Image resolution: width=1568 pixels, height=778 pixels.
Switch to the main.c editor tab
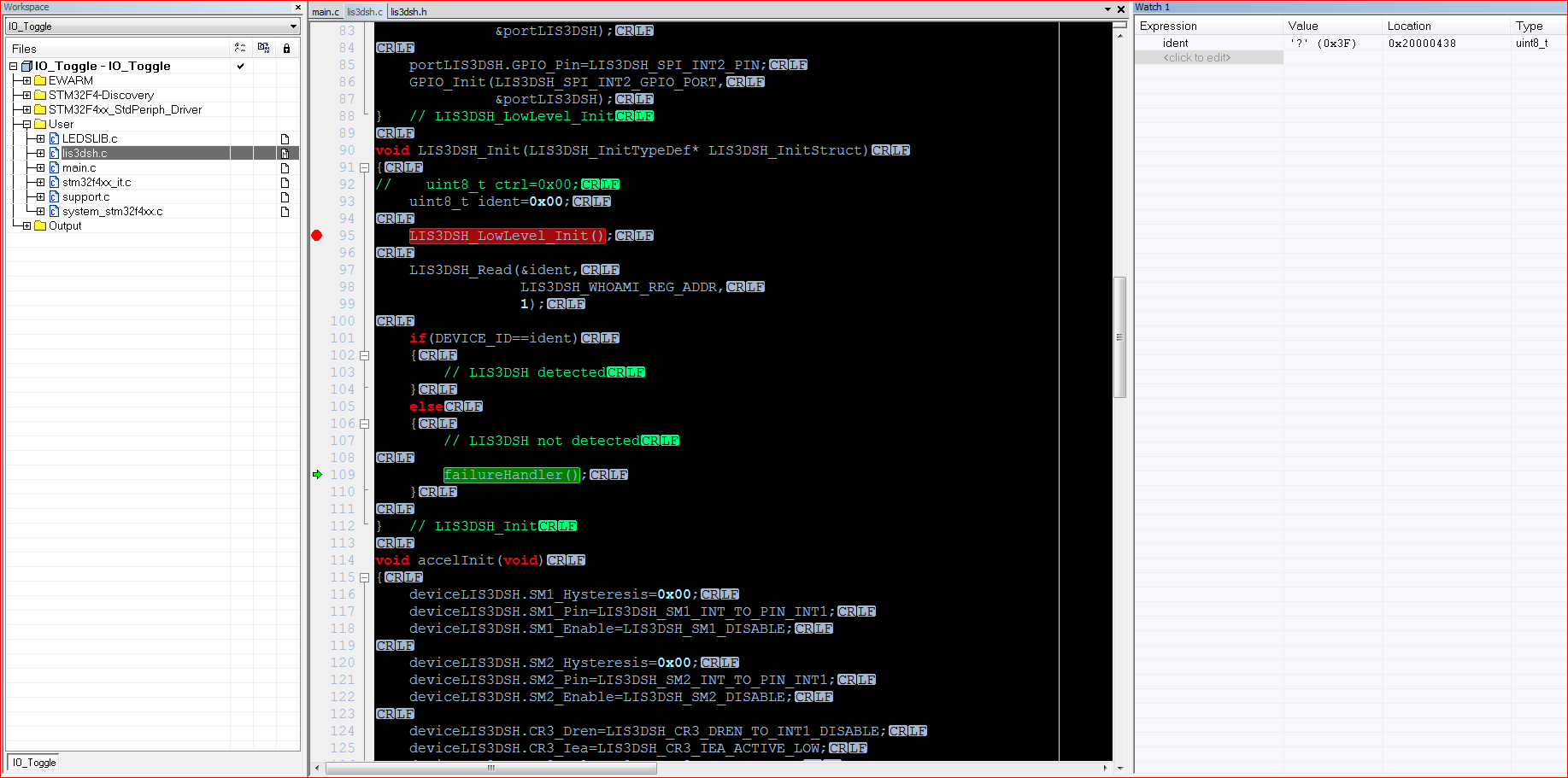tap(326, 12)
